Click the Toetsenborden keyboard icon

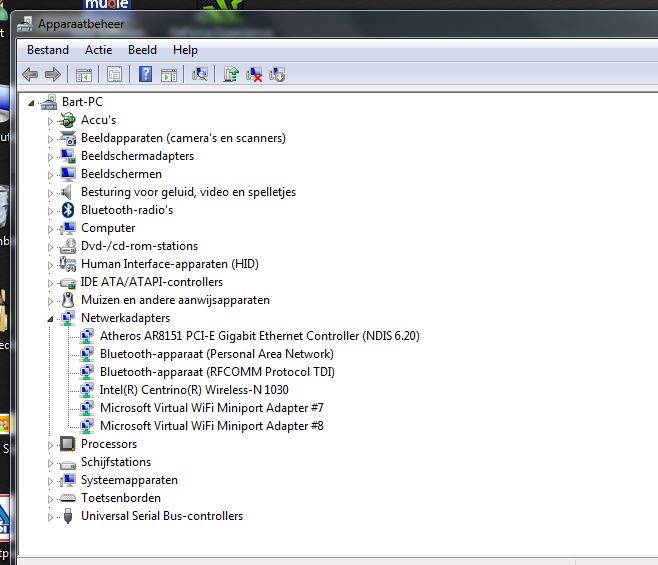pyautogui.click(x=68, y=498)
